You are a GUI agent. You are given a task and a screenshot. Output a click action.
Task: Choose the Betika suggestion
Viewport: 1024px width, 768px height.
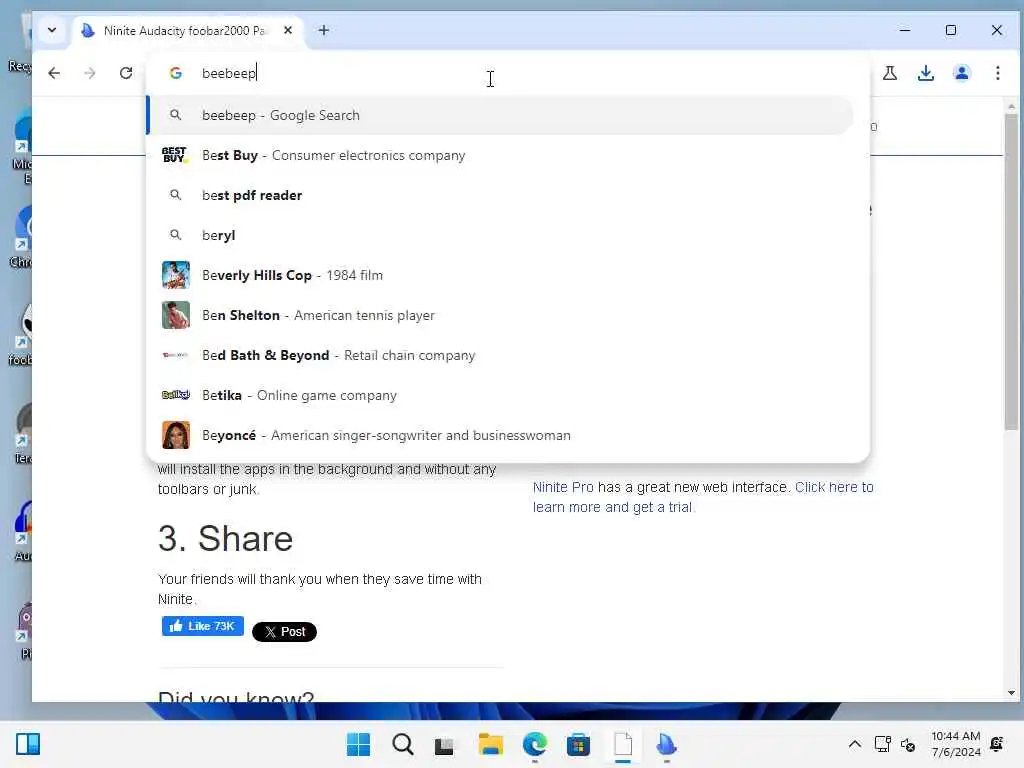(501, 395)
